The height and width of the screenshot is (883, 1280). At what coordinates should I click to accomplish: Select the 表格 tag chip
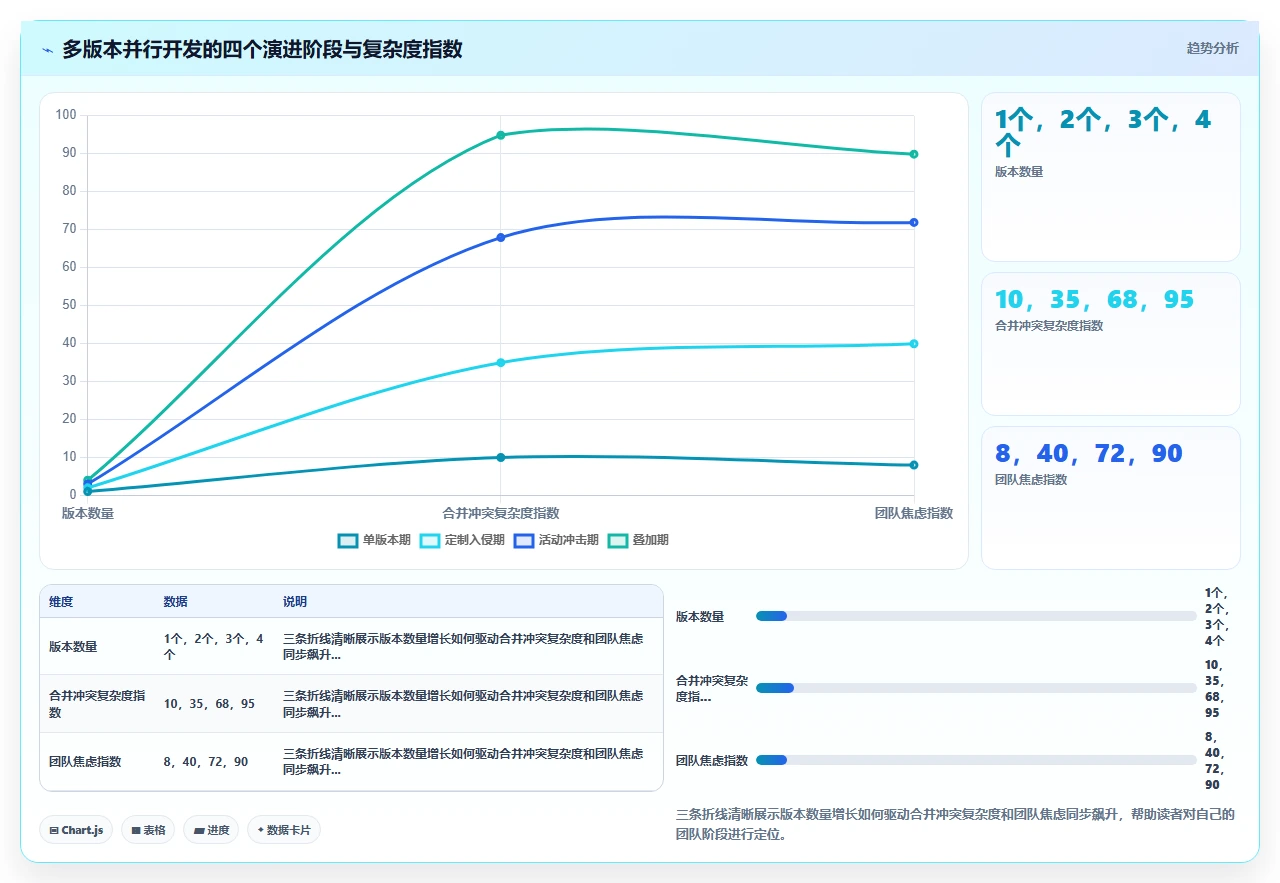tap(148, 830)
